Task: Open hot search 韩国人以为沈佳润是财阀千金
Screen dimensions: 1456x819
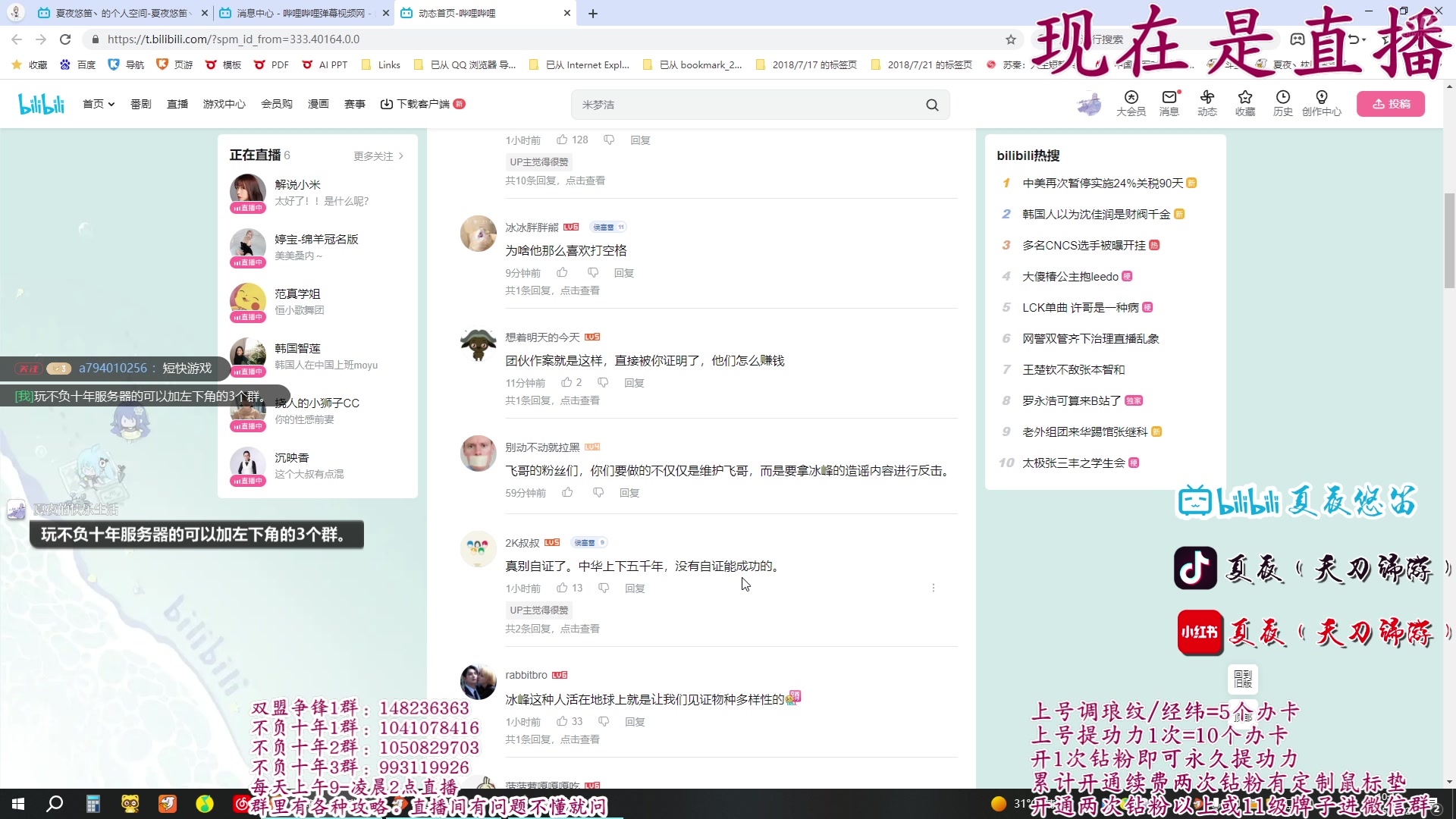Action: (1097, 214)
